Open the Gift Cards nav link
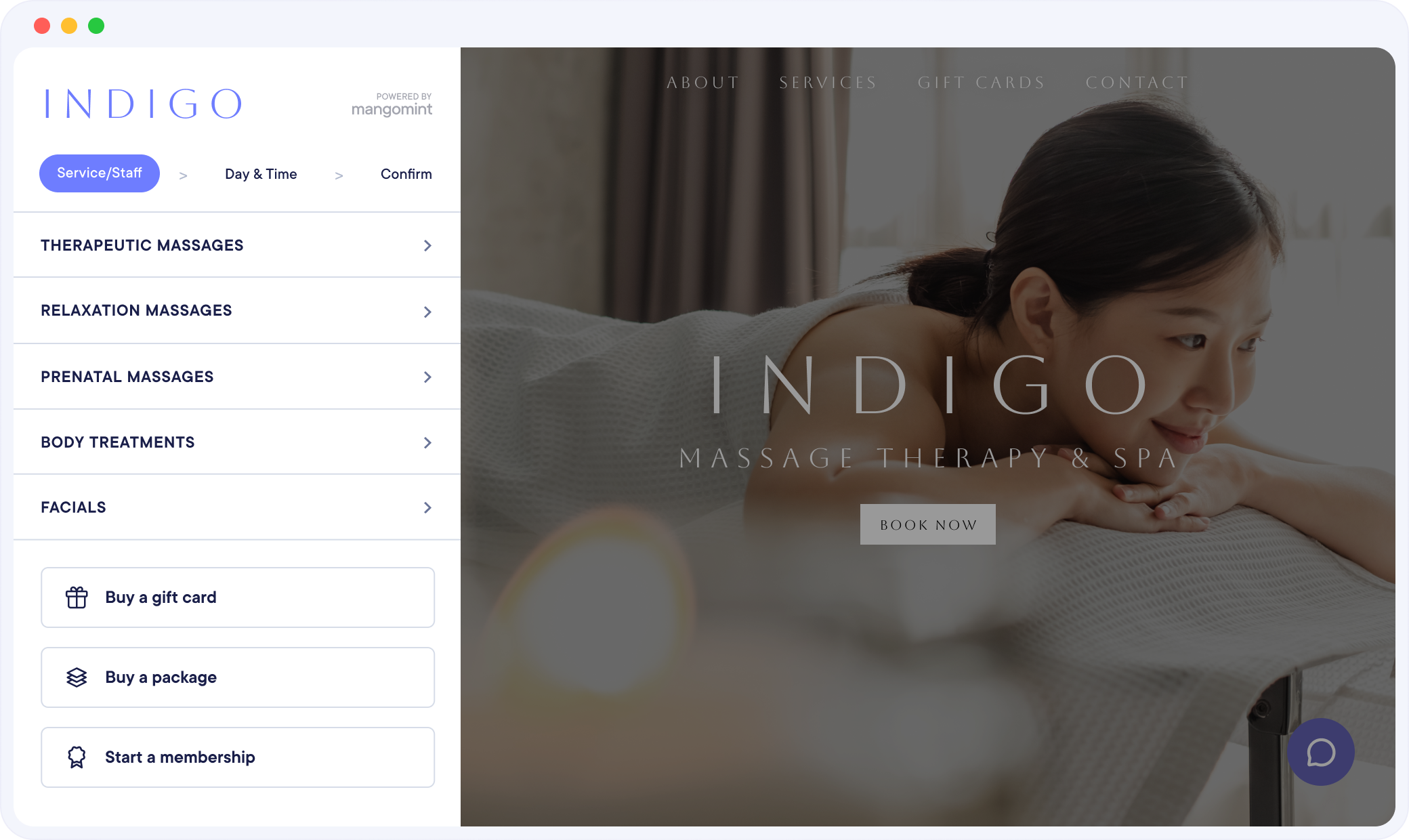Screen dimensions: 1409x840 click(x=982, y=83)
